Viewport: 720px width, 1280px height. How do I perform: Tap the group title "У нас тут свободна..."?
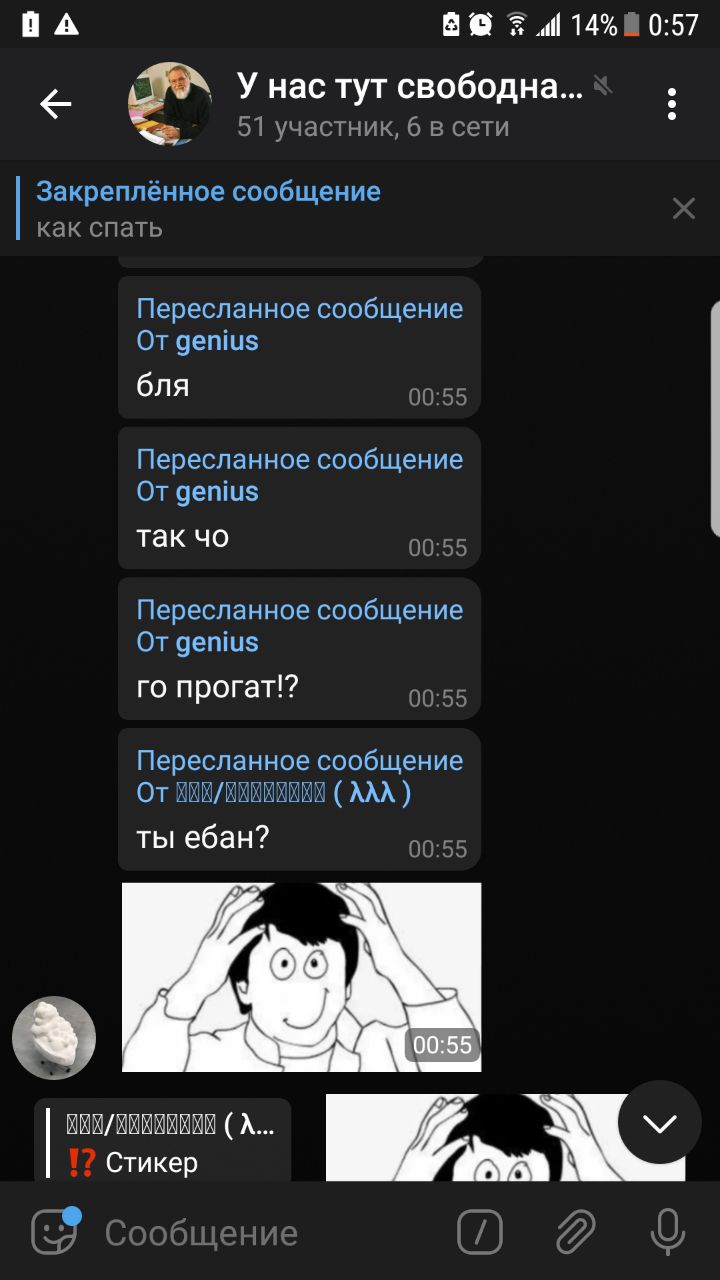[410, 86]
